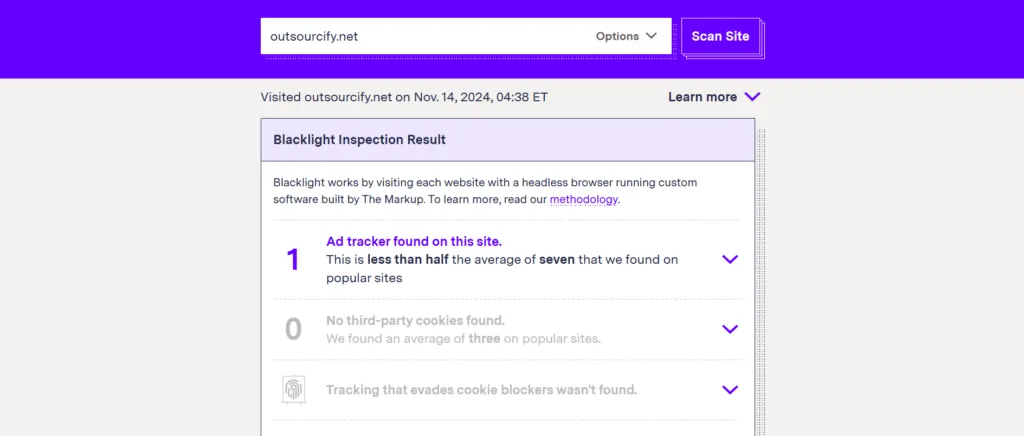Click the fingerprint tracking icon
Screen dimensions: 1024x436
click(293, 390)
